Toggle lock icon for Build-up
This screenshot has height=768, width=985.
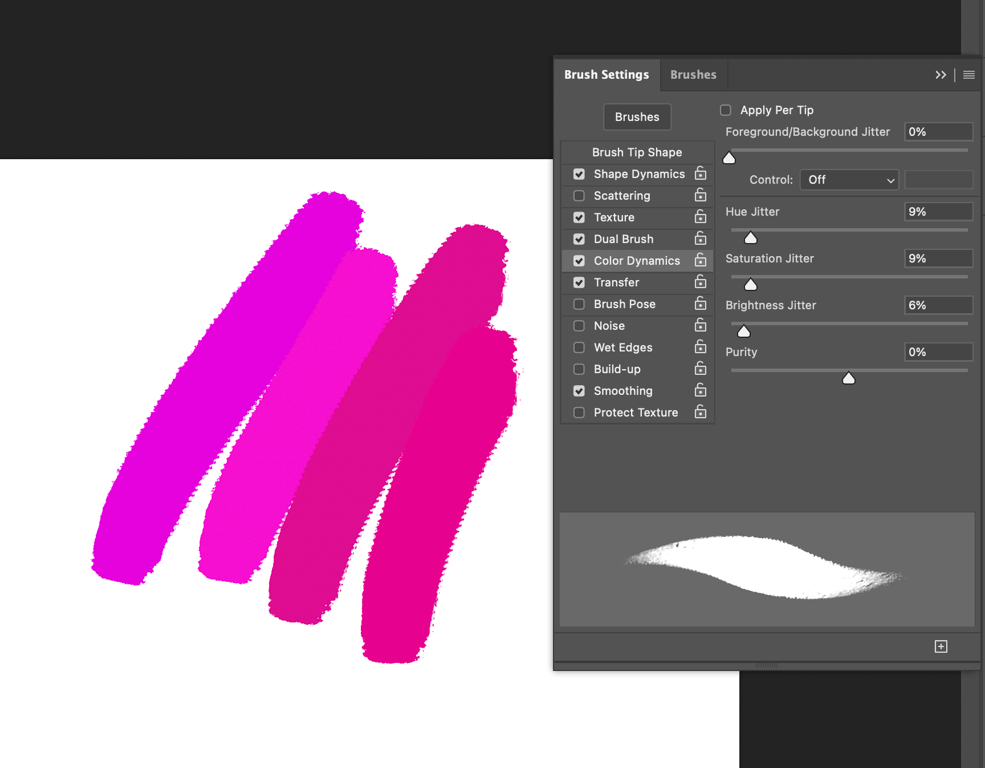tap(700, 369)
